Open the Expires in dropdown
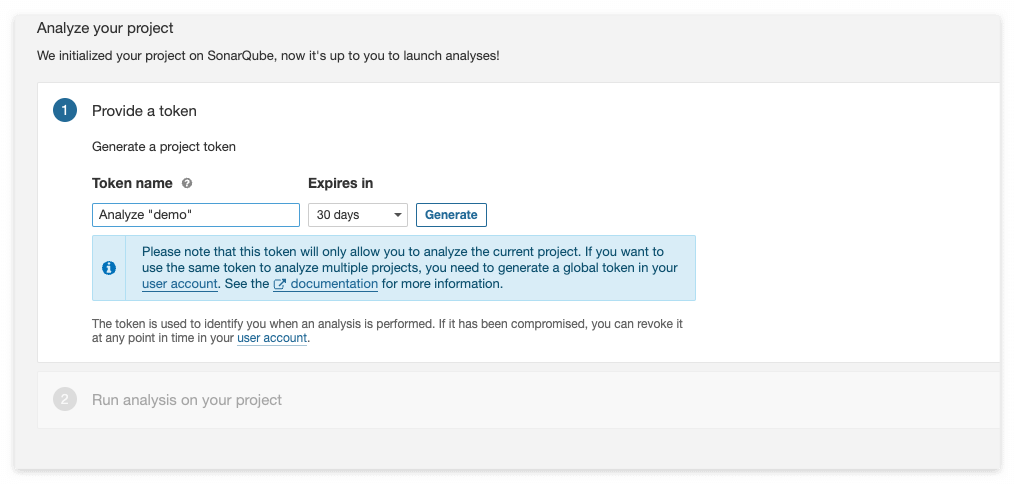The width and height of the screenshot is (1015, 484). tap(358, 215)
